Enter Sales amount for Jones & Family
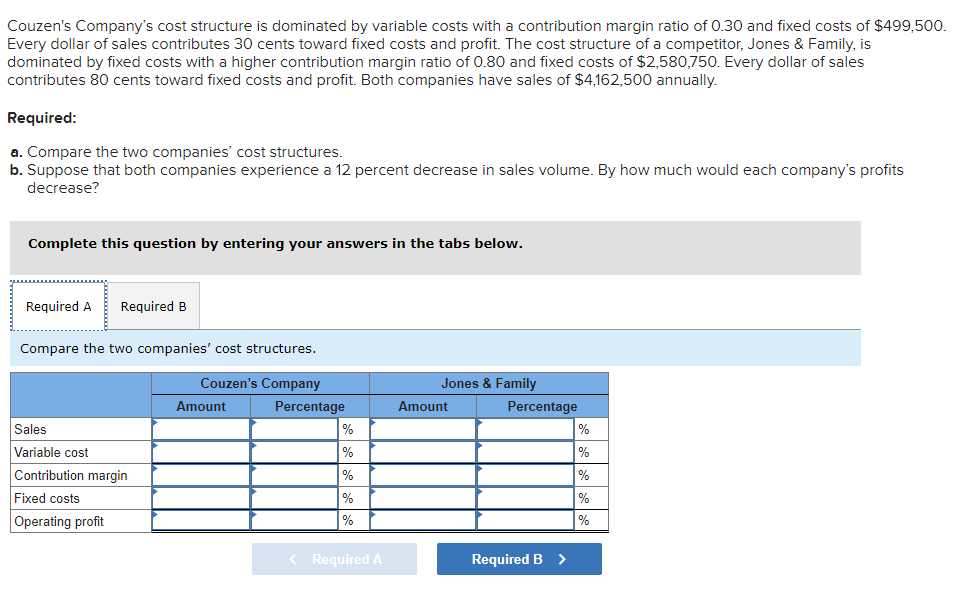 click(422, 429)
